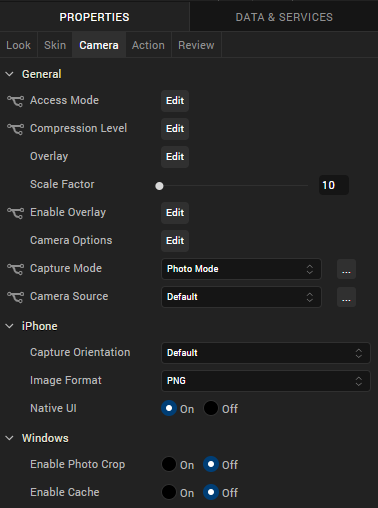Open the ellipsis button for Camera Source
Screen dimensions: 378x508
click(x=346, y=297)
